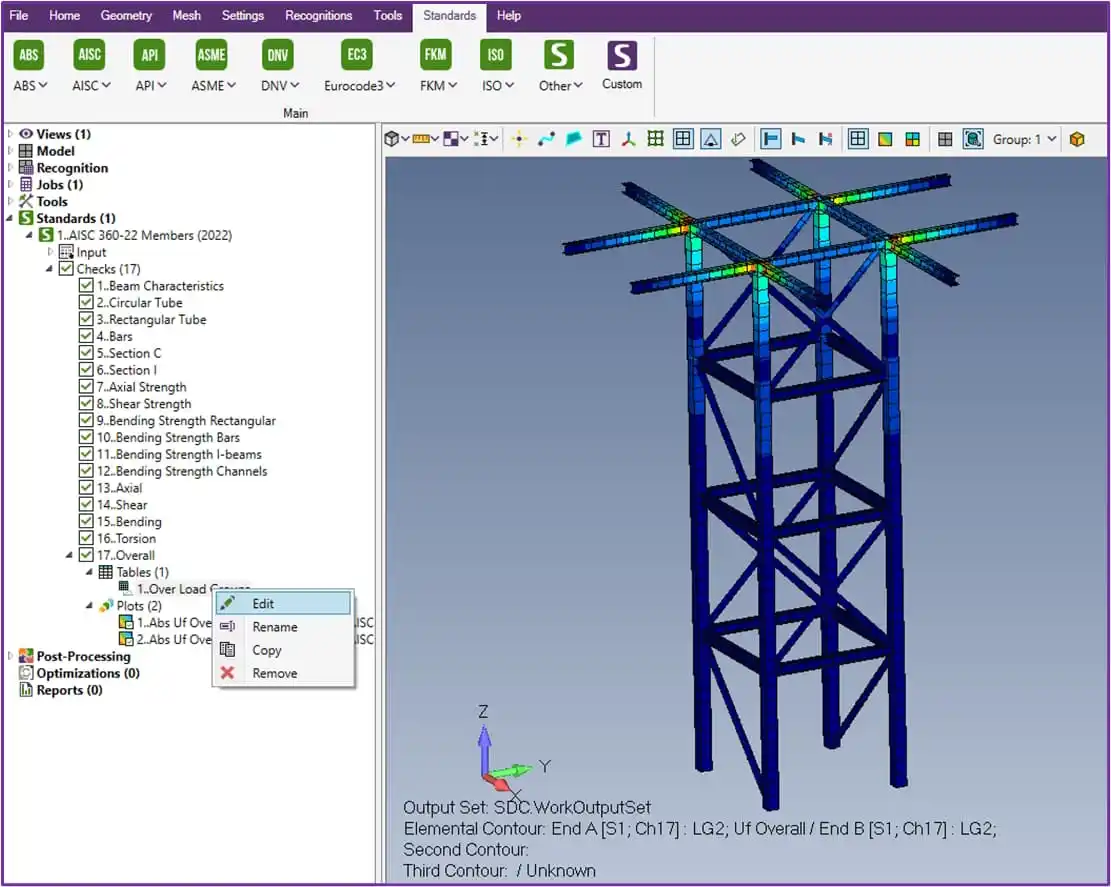Choose Remove from context menu
This screenshot has height=887, width=1111.
click(283, 673)
